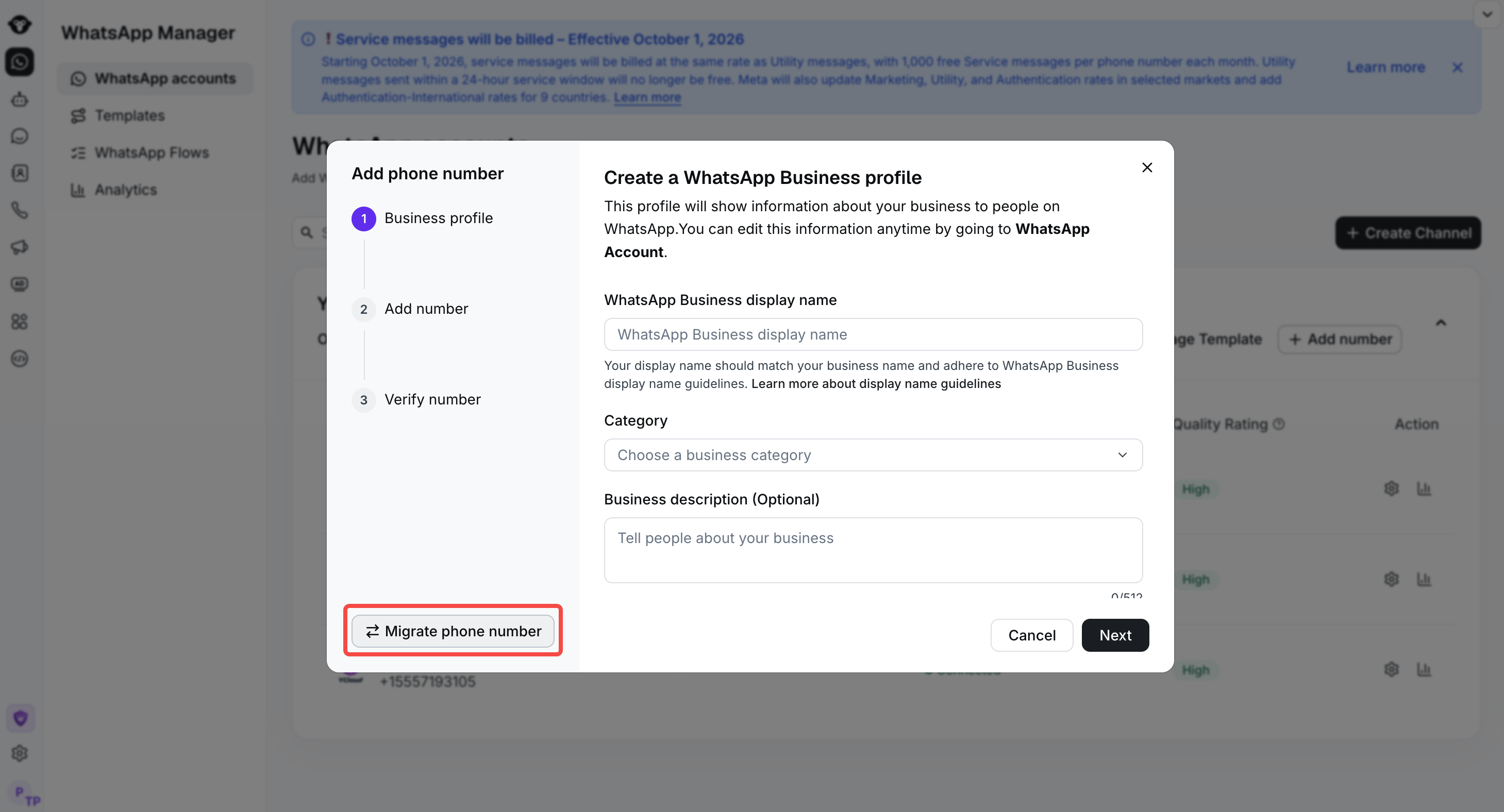Click the integrations grid sidebar icon

[x=20, y=322]
